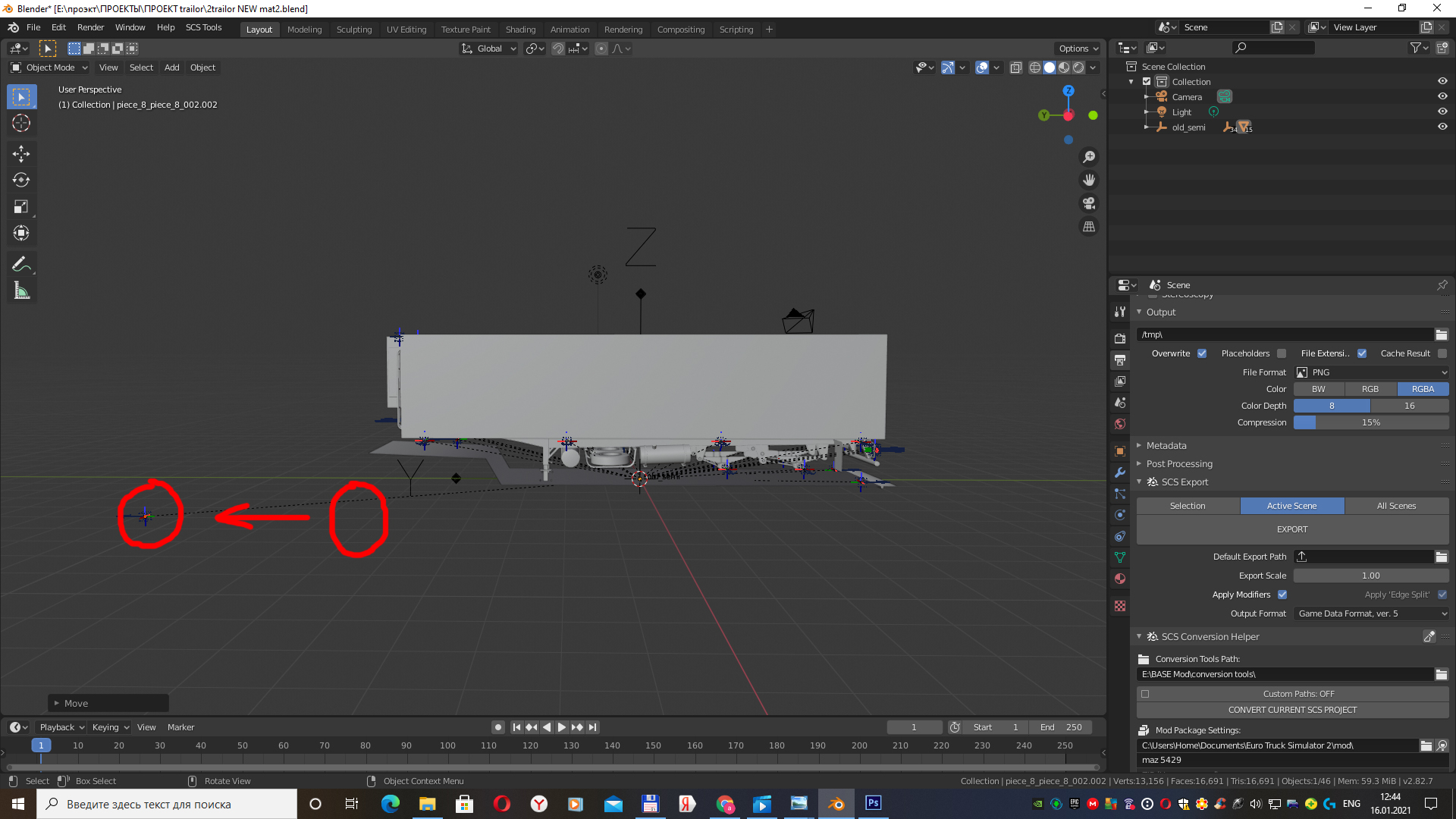1456x819 pixels.
Task: Hide the Light object in outliner
Action: click(1442, 111)
